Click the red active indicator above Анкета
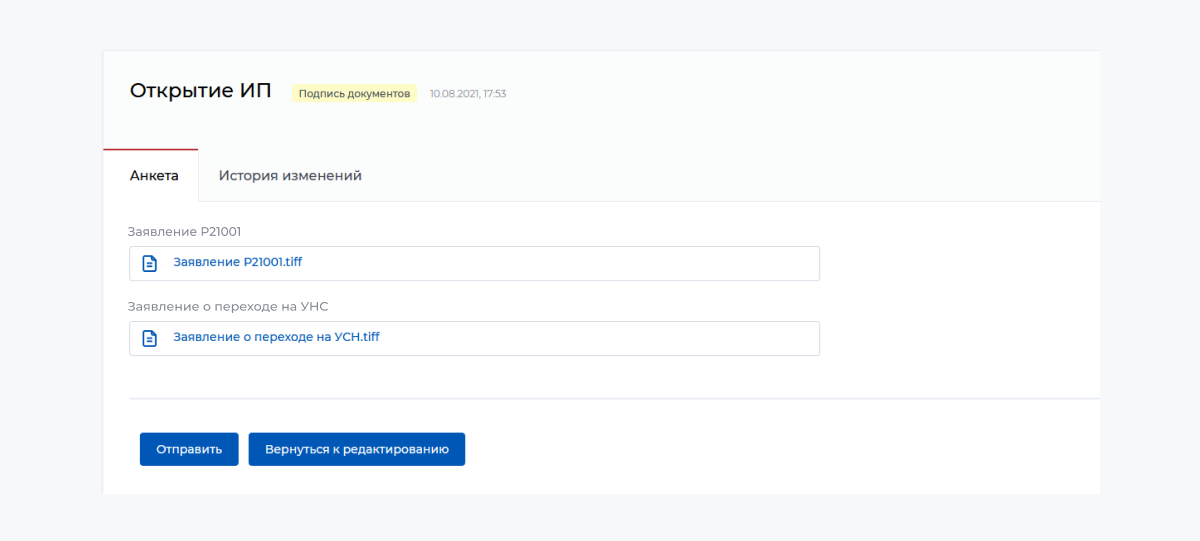The image size is (1200, 541). coord(150,149)
